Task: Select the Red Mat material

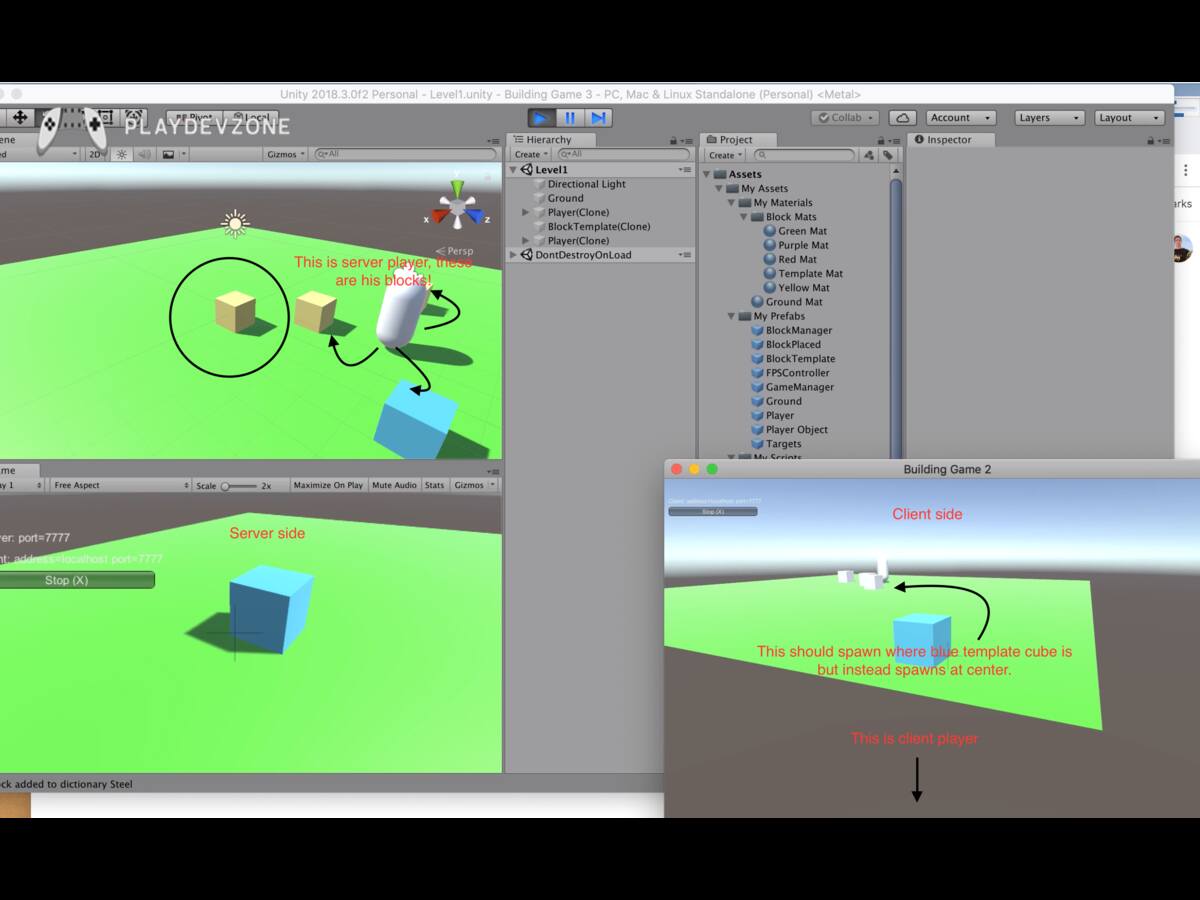Action: [x=797, y=259]
